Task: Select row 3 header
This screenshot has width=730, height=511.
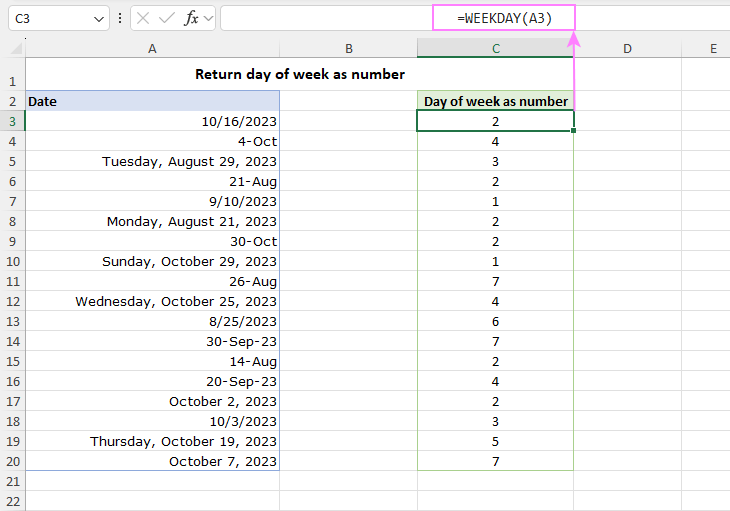Action: point(13,121)
